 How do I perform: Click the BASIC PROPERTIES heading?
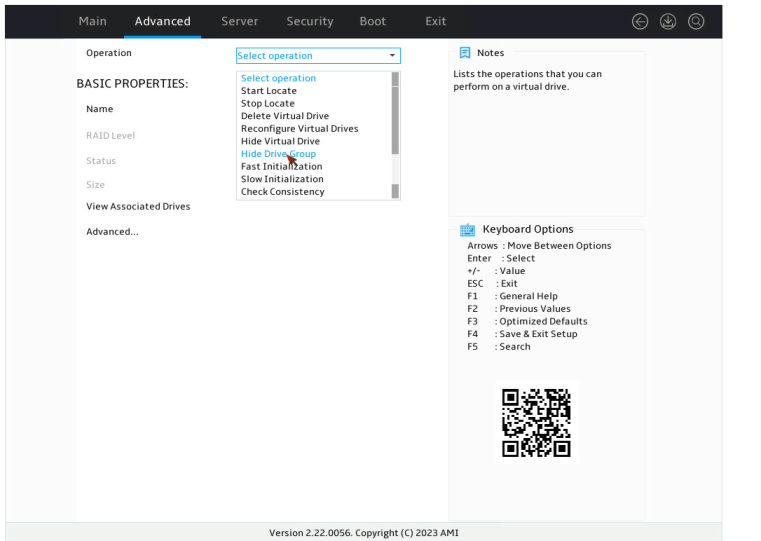(x=132, y=83)
